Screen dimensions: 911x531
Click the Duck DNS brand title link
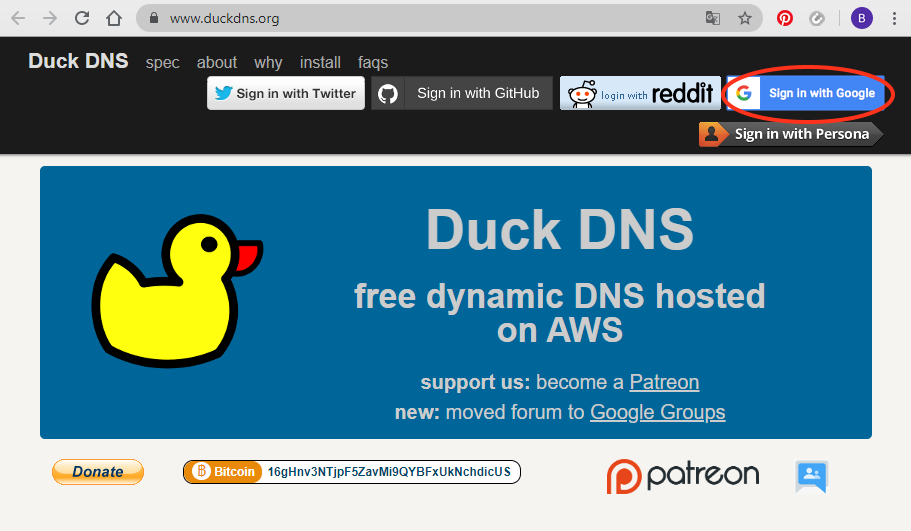click(78, 61)
